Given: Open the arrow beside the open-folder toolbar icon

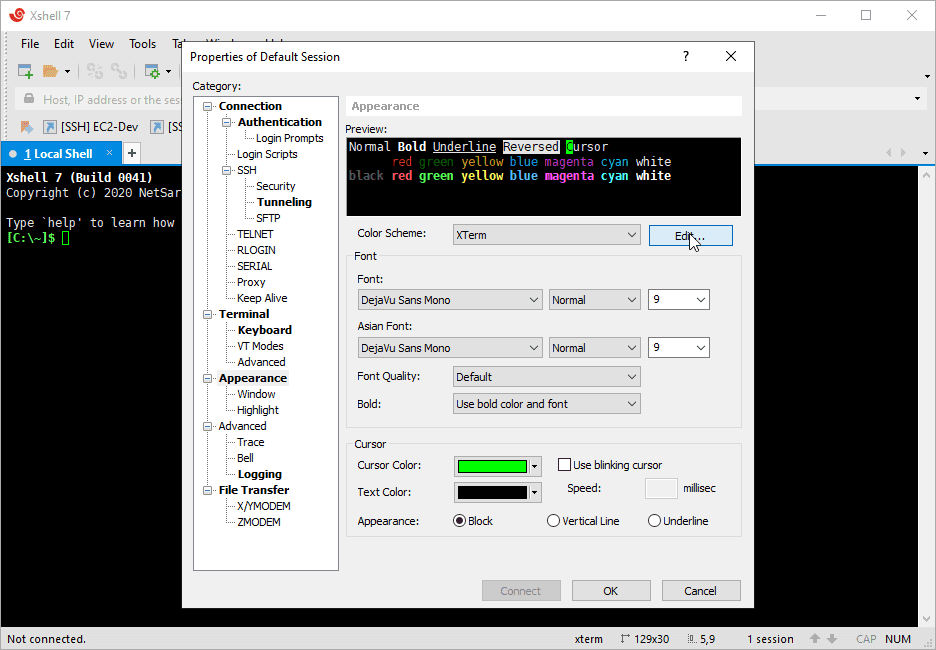Looking at the screenshot, I should [x=67, y=72].
